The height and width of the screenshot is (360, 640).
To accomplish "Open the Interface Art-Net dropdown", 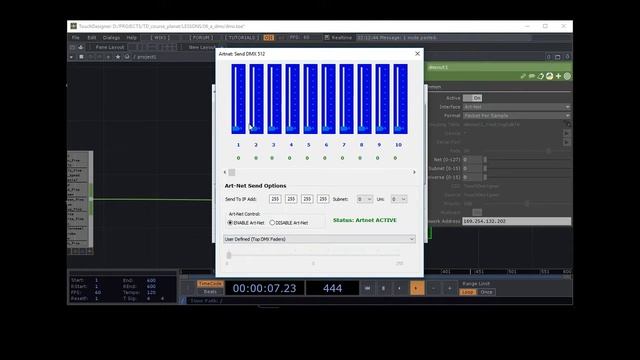I will 516,107.
